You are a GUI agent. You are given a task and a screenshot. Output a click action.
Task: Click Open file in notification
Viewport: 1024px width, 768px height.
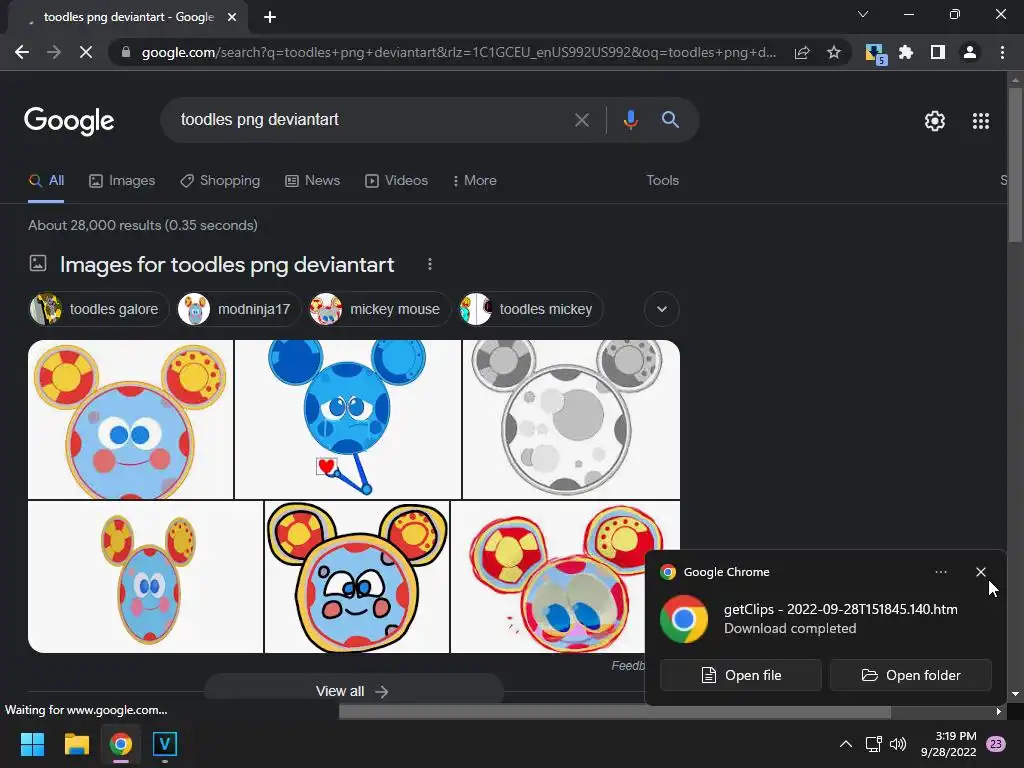click(x=741, y=675)
